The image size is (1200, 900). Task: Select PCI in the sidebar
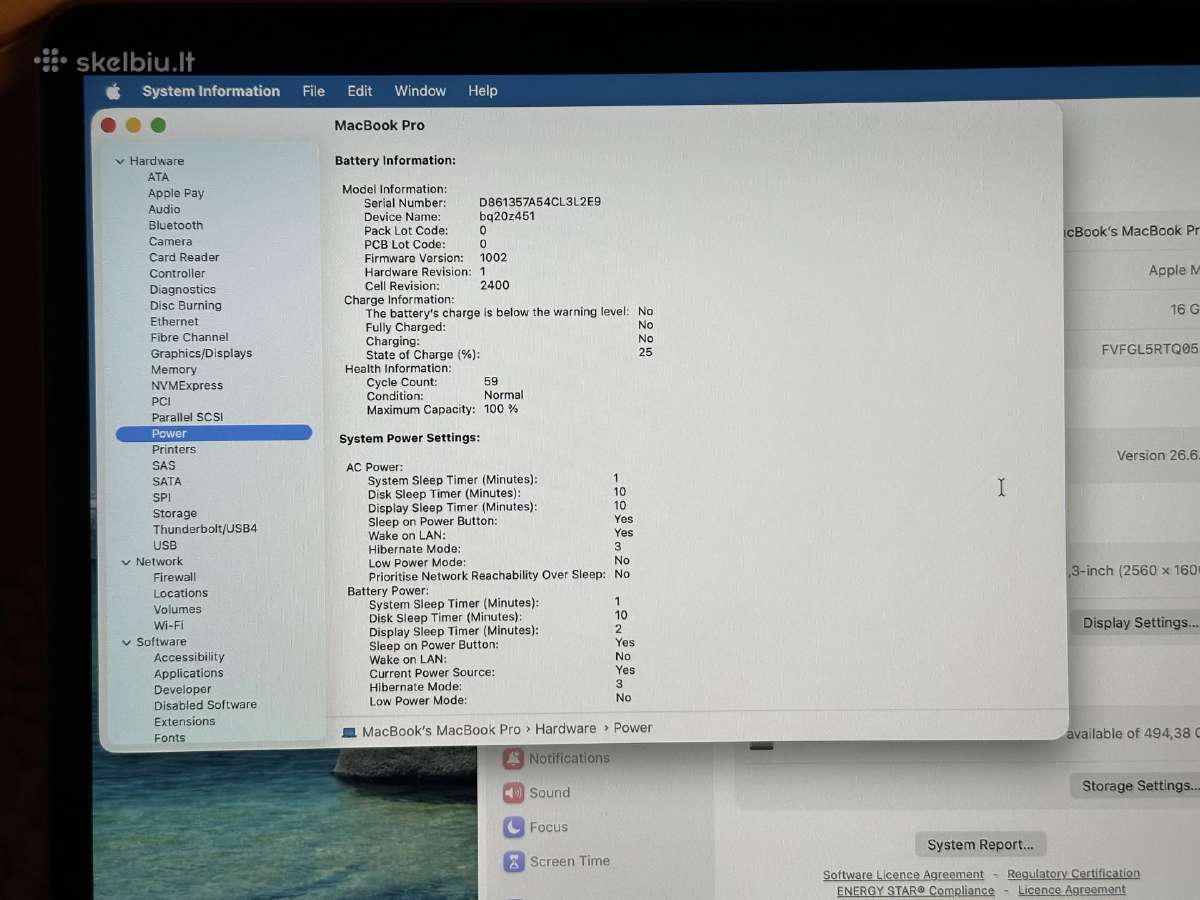pos(161,401)
